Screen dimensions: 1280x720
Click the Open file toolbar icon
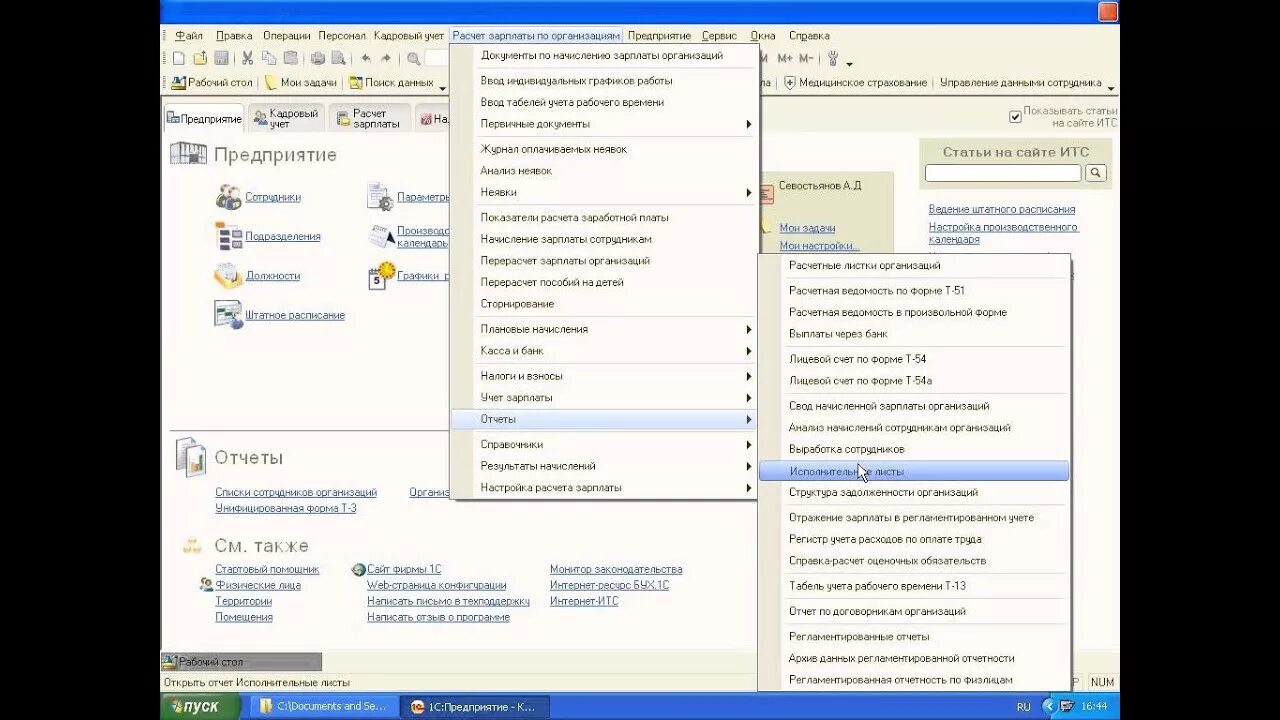(x=200, y=58)
